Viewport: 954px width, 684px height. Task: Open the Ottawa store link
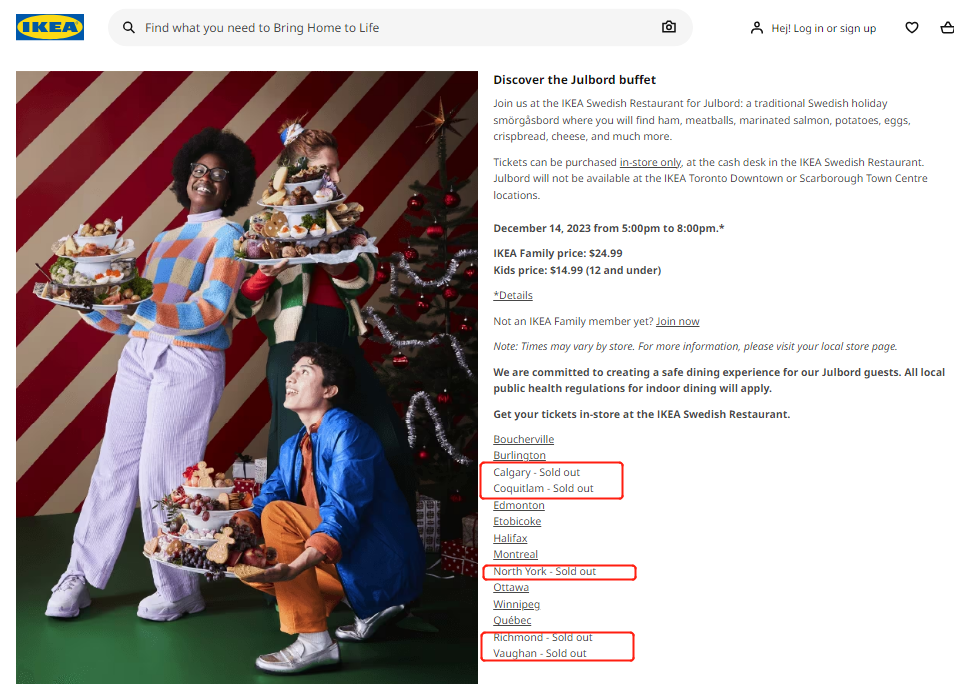point(510,587)
